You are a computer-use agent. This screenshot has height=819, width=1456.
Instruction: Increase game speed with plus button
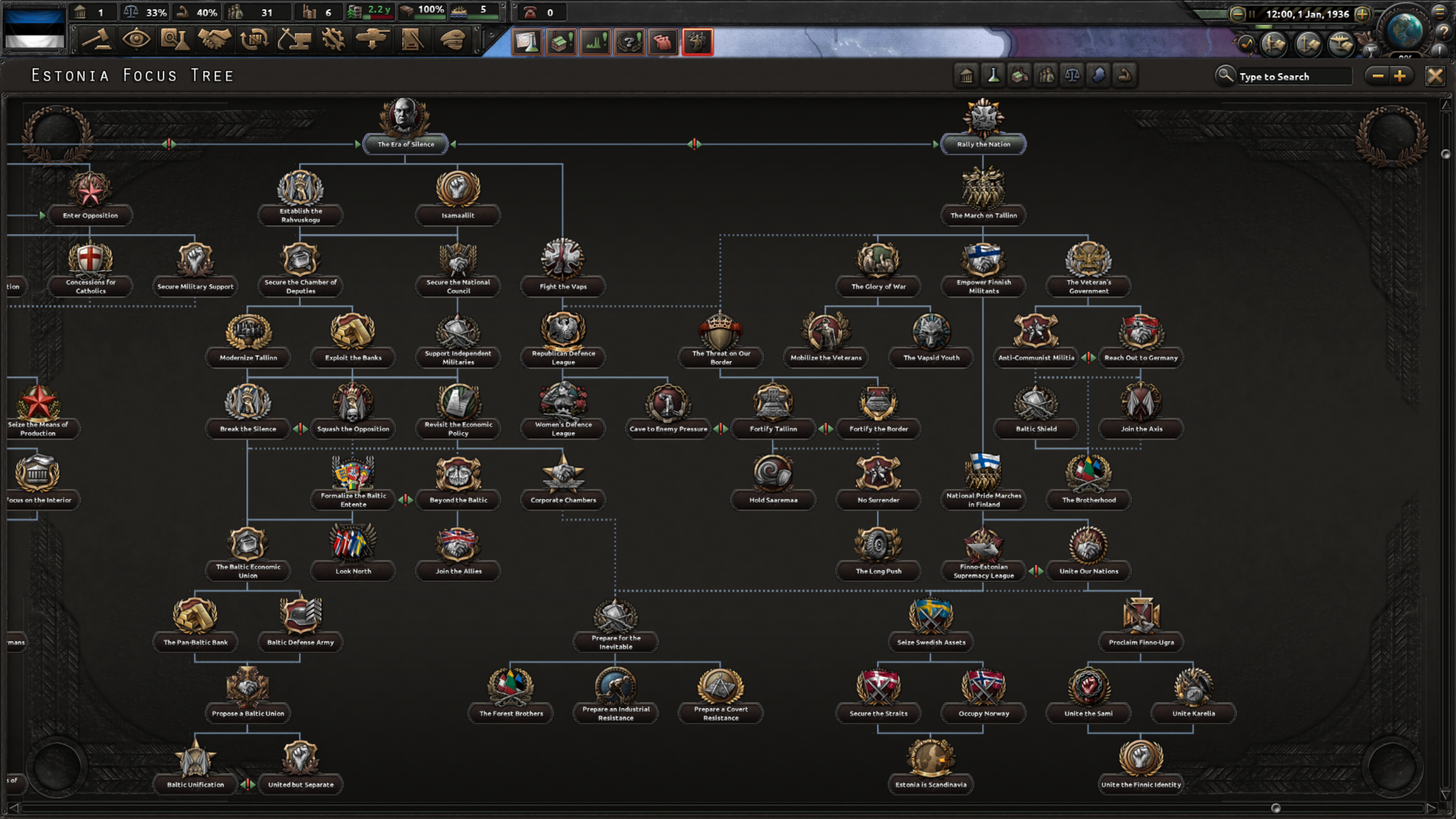coord(1362,14)
